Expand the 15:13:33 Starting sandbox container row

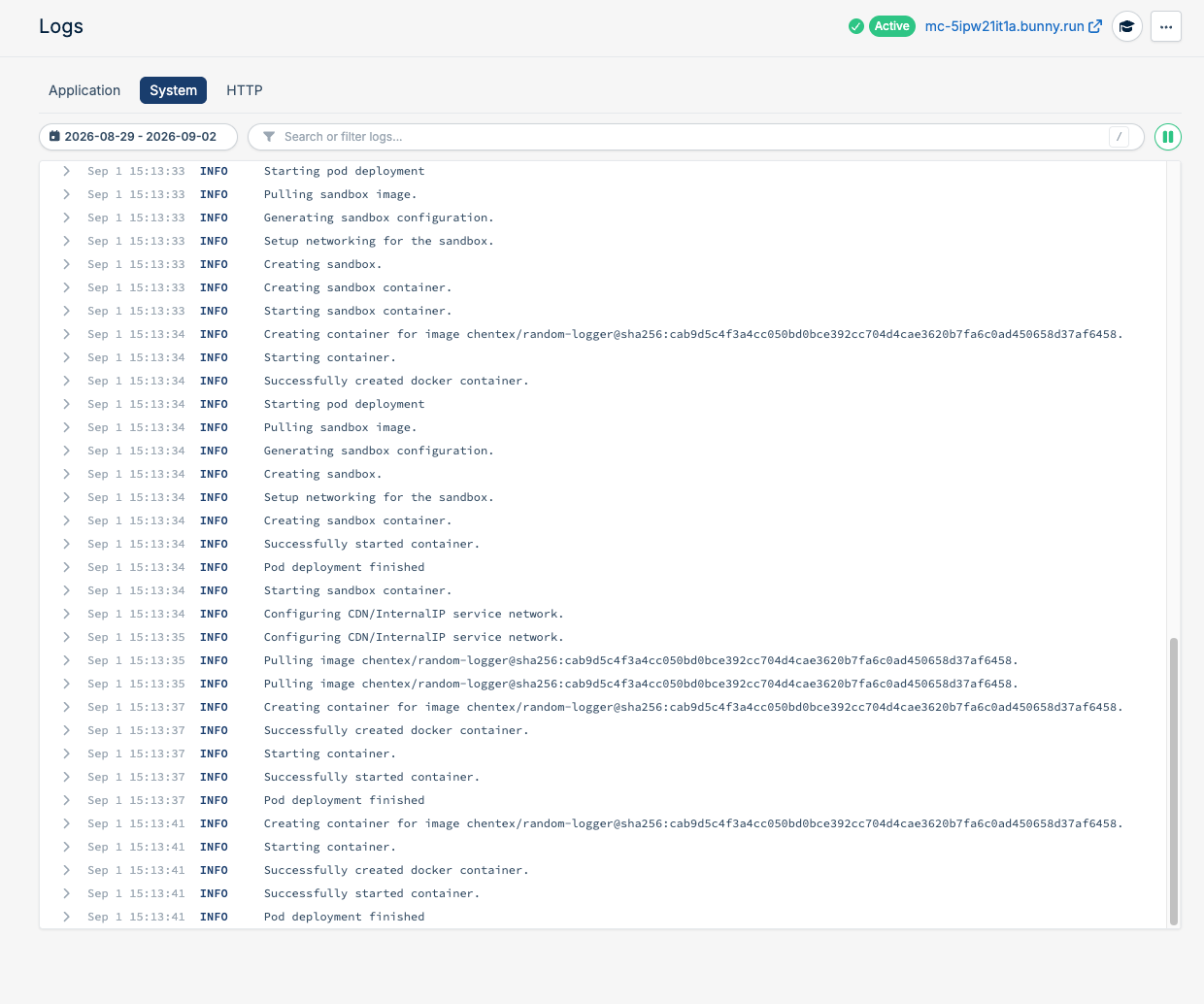66,311
